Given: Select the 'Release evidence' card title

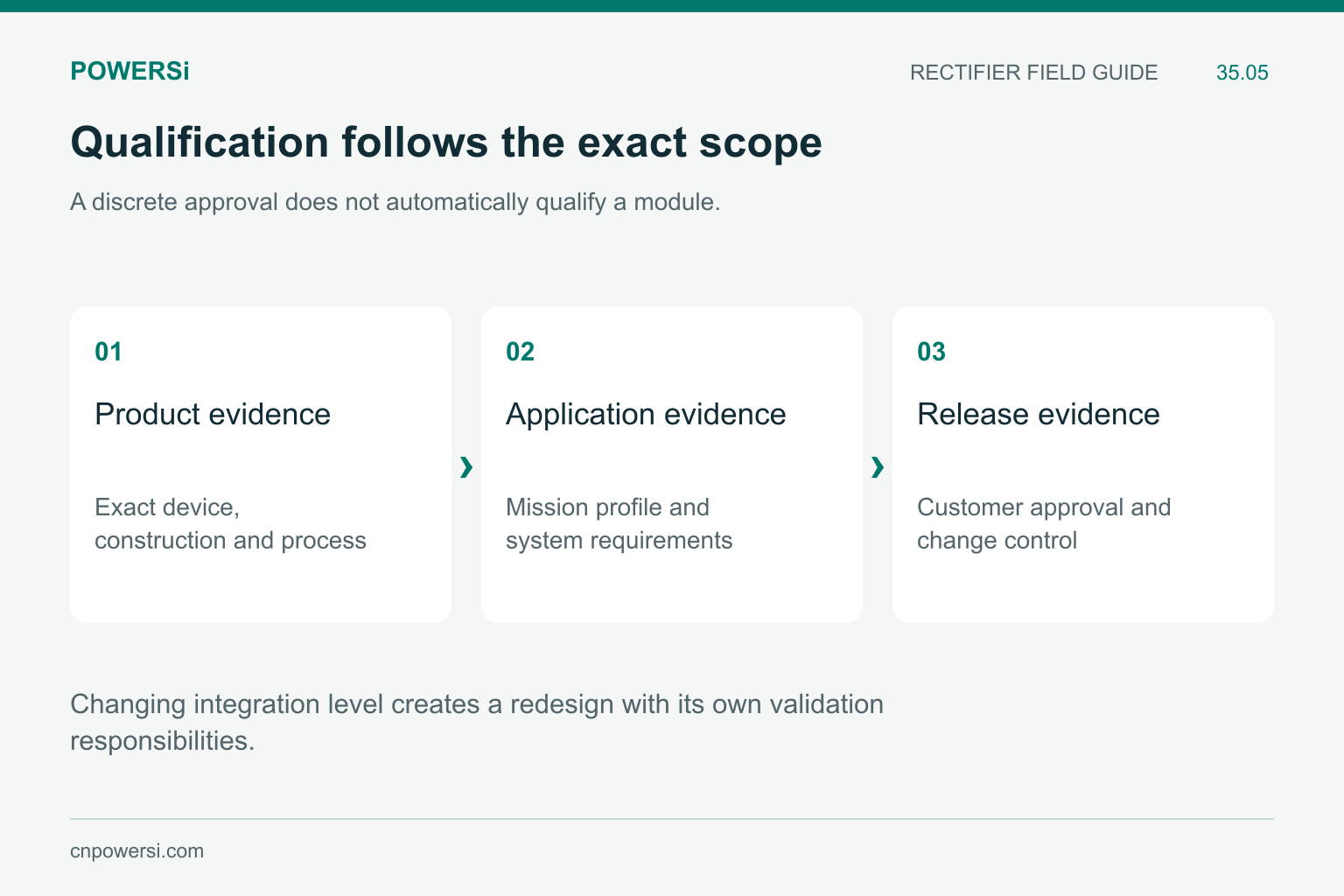Looking at the screenshot, I should tap(1039, 414).
